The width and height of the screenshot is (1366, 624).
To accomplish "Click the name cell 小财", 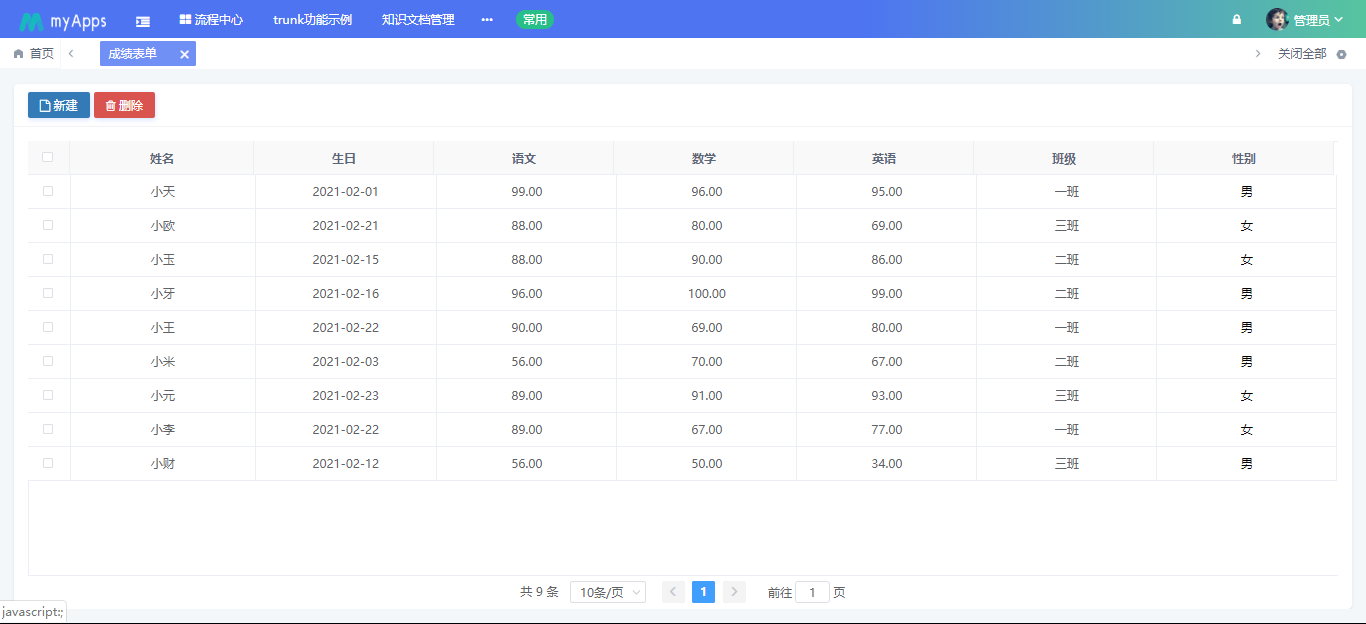I will point(163,464).
